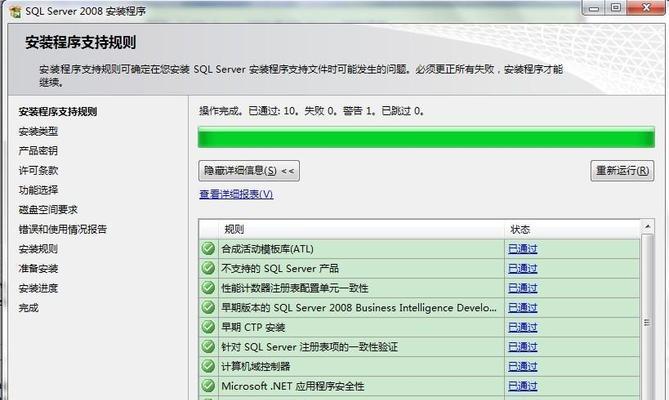Hide details with 隐藏详细信息(S) button
Image resolution: width=669 pixels, height=400 pixels.
pos(249,171)
